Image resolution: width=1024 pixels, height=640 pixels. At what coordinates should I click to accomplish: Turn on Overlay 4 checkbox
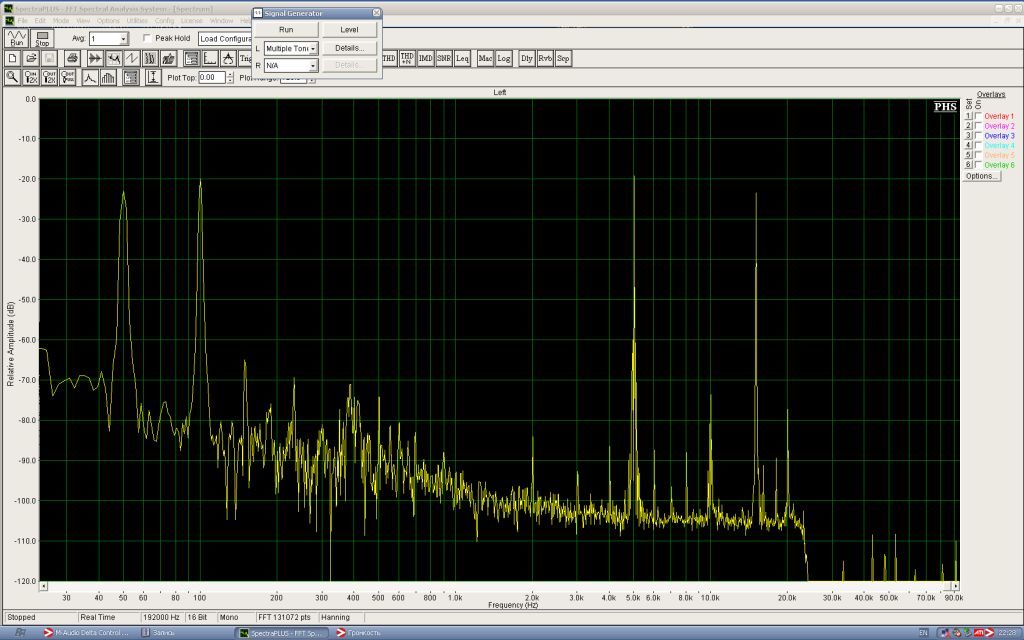tap(978, 146)
